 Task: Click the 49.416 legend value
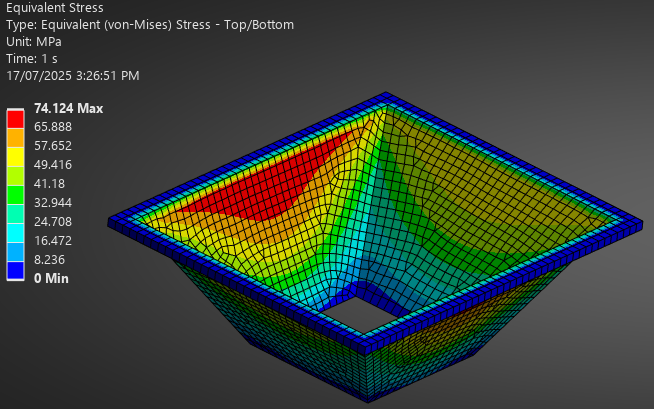(x=53, y=165)
